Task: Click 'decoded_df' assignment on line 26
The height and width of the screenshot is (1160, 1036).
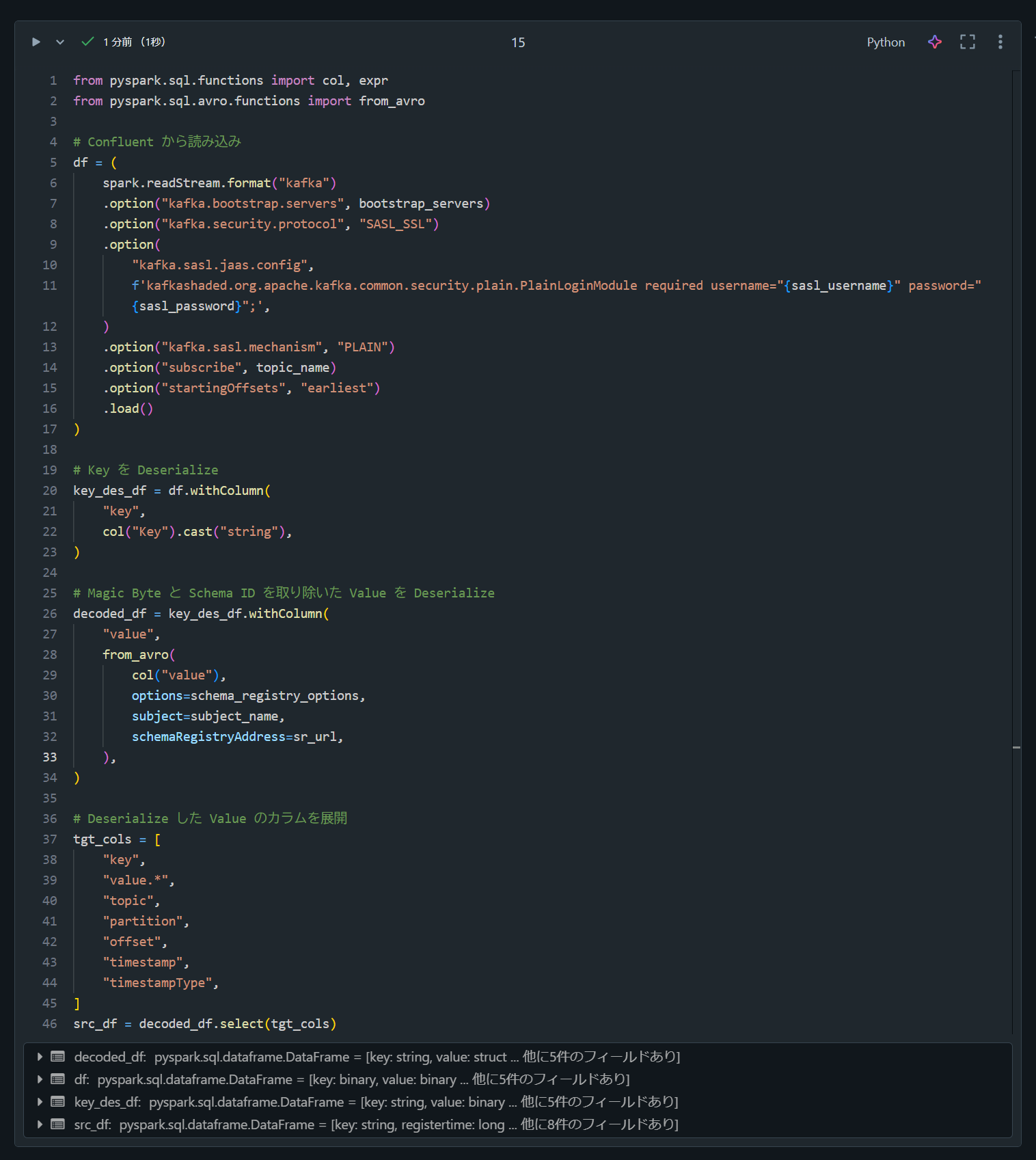Action: (109, 614)
